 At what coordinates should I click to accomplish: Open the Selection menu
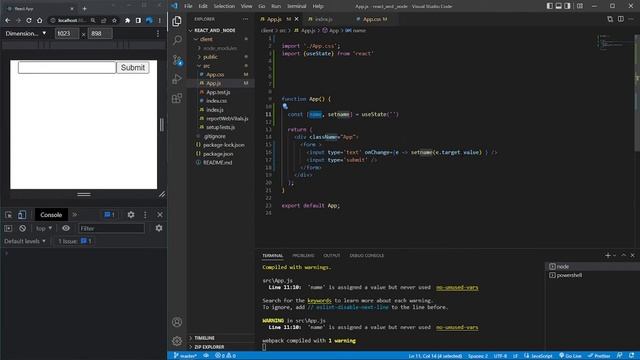coord(224,6)
